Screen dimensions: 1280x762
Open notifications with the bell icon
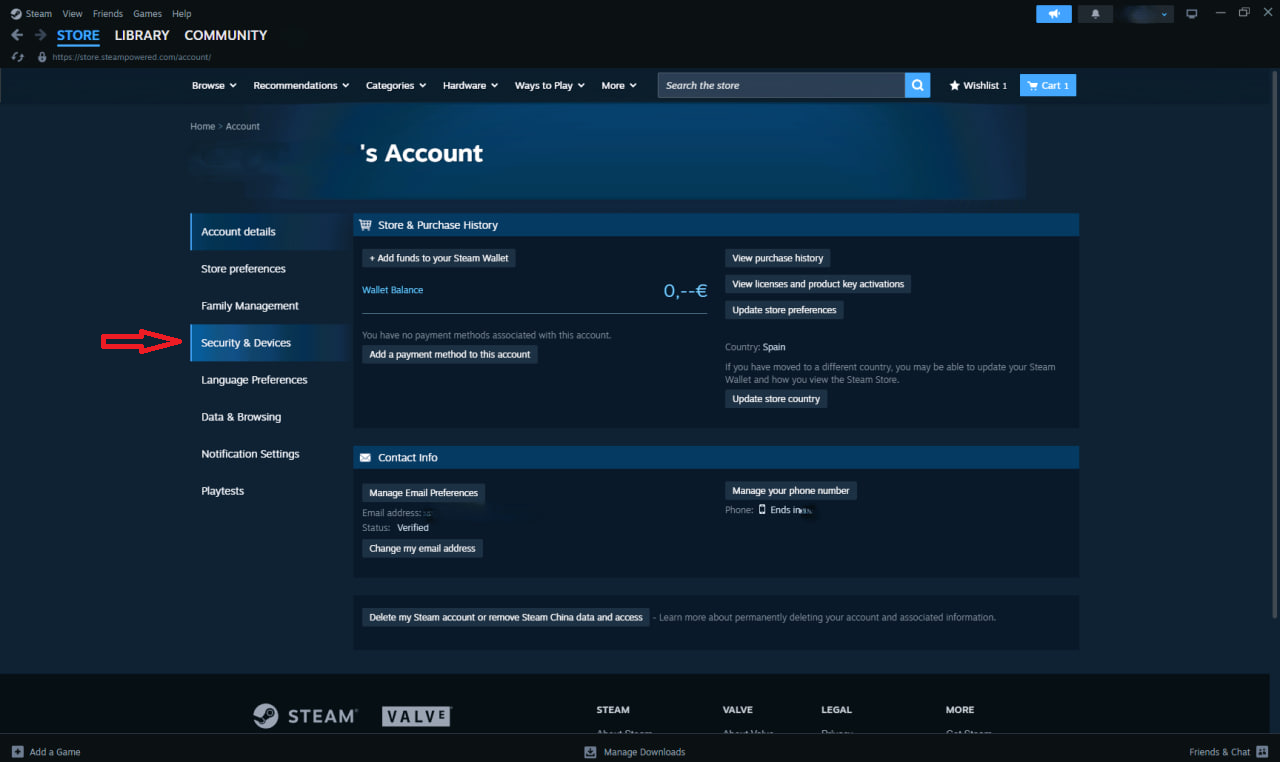pyautogui.click(x=1096, y=14)
